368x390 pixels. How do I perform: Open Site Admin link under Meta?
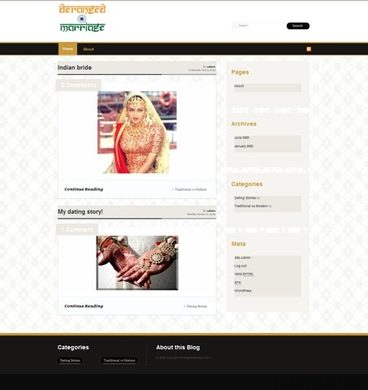[x=242, y=258]
